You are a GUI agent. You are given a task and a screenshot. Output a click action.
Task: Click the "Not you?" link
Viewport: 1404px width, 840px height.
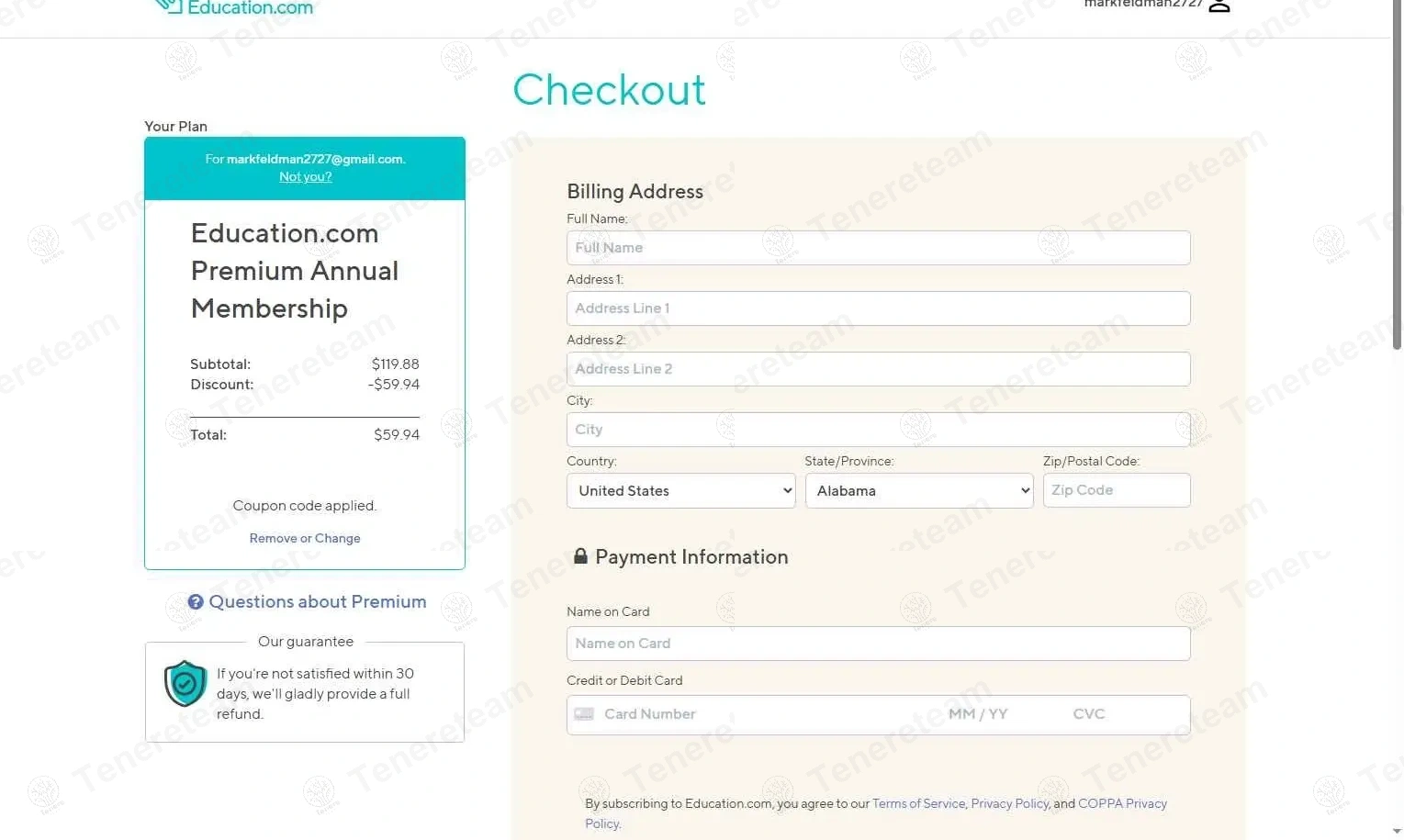tap(305, 177)
